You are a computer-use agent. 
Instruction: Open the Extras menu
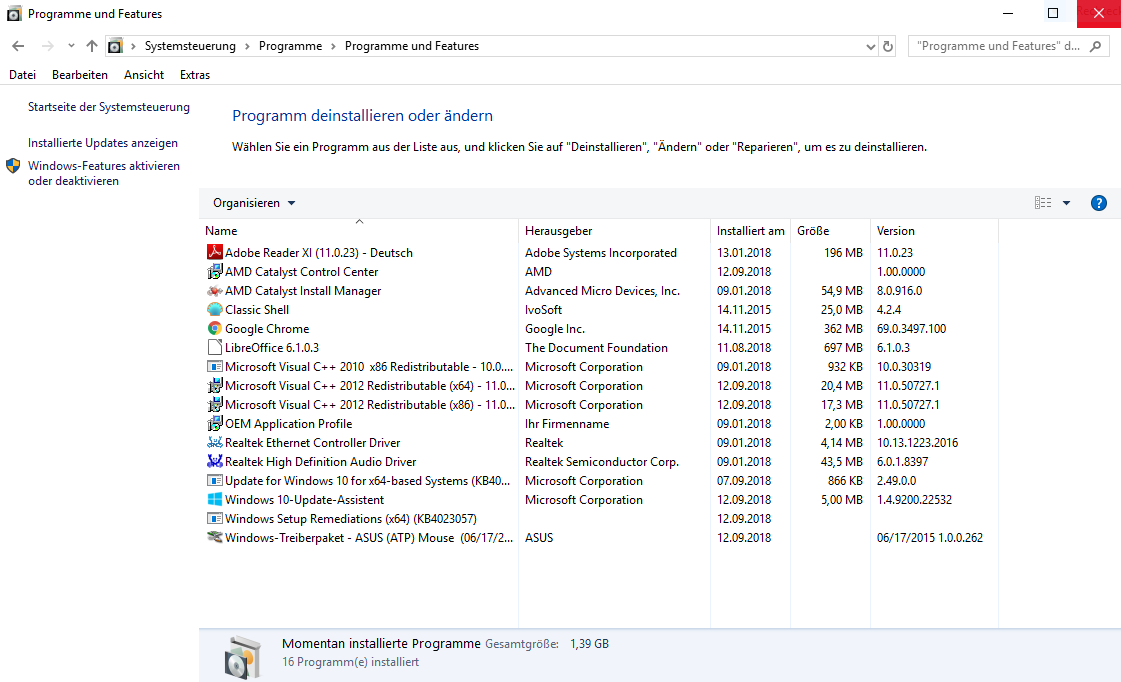pyautogui.click(x=195, y=74)
